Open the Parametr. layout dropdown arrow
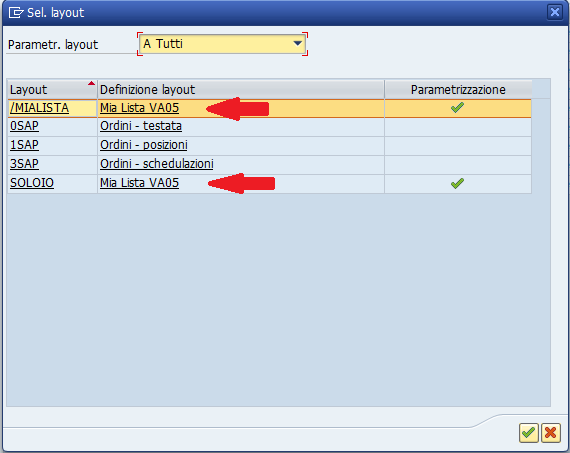The width and height of the screenshot is (570, 453). coord(298,44)
